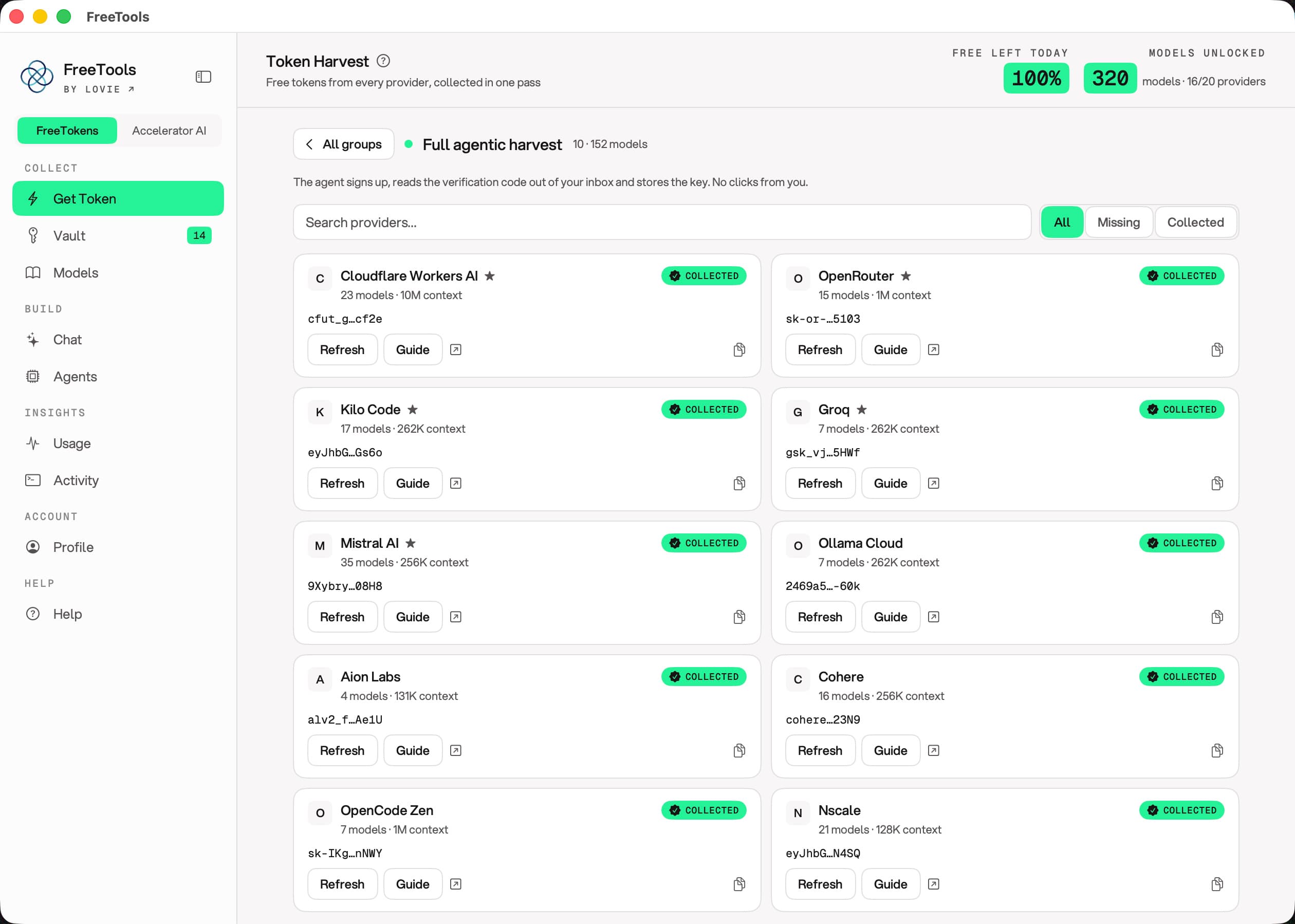Open OpenCode Zen external link icon

click(456, 884)
